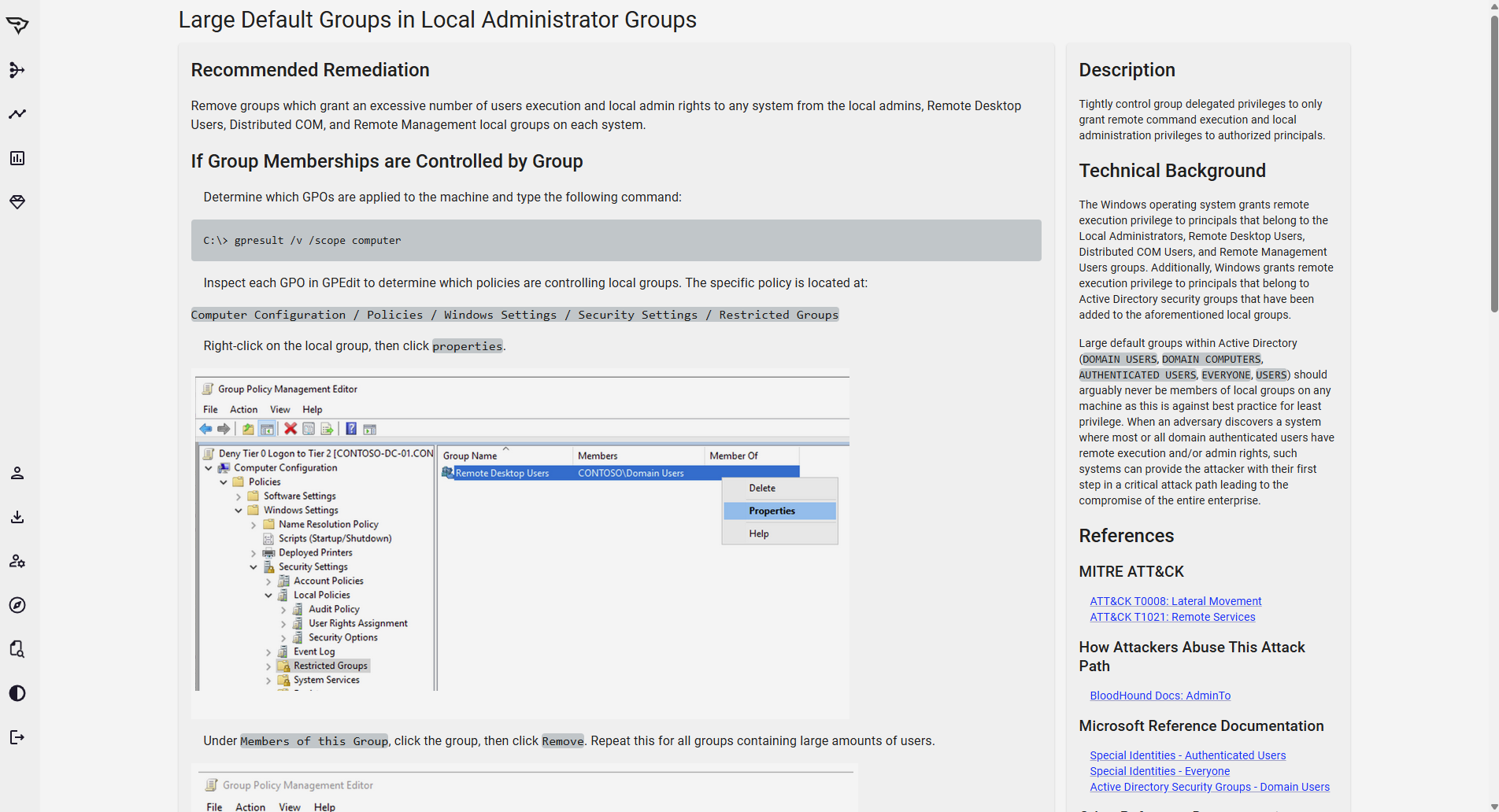This screenshot has width=1499, height=812.
Task: Open the user profile person icon
Action: coord(17,473)
